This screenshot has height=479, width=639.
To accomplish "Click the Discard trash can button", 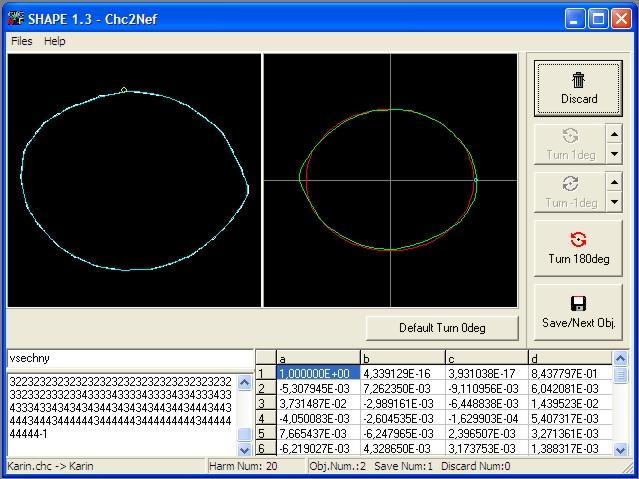I will coord(578,88).
